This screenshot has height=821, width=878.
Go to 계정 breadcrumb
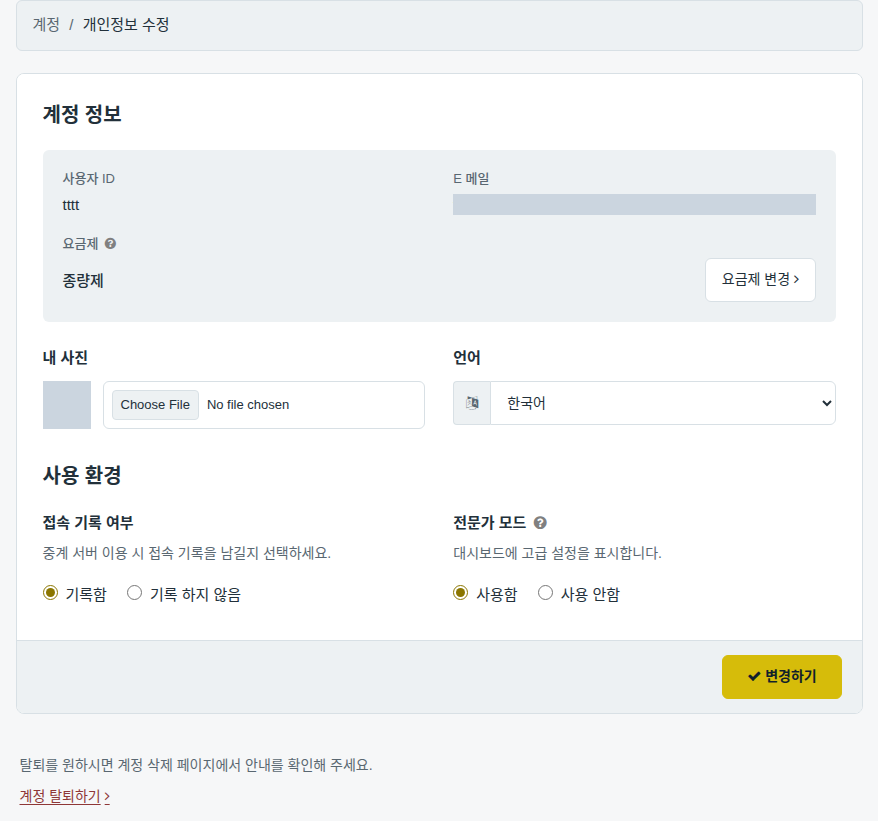[46, 25]
